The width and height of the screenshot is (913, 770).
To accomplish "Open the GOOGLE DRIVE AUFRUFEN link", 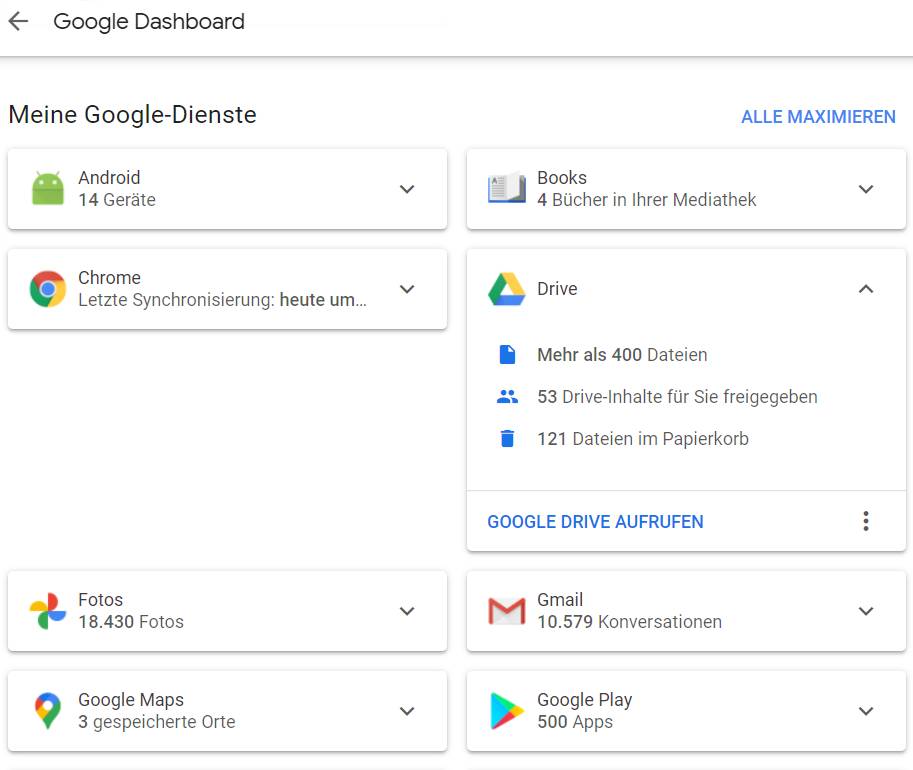I will tap(595, 522).
